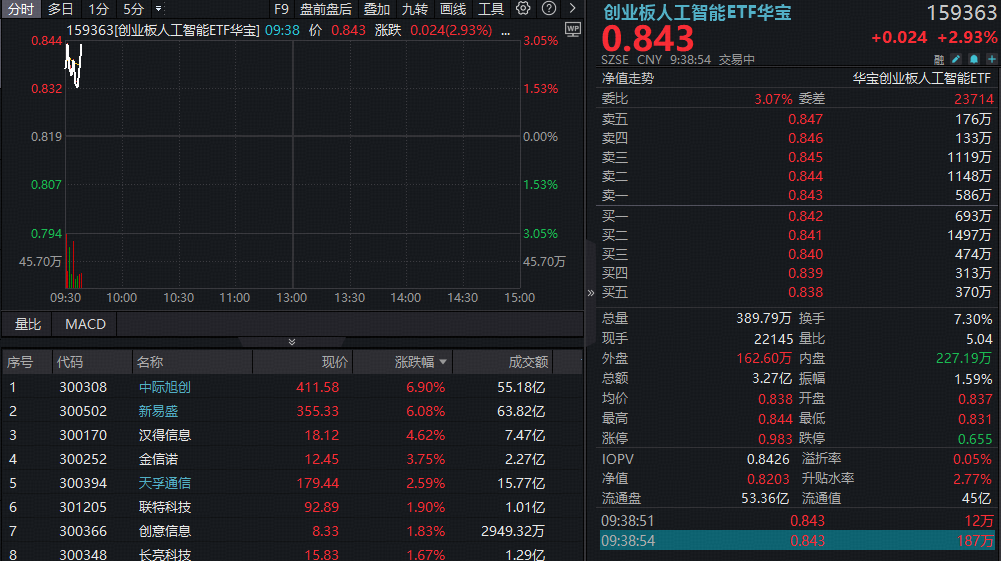This screenshot has width=1001, height=561.
Task: Open the 中际旭创 stock link
Action: click(164, 387)
